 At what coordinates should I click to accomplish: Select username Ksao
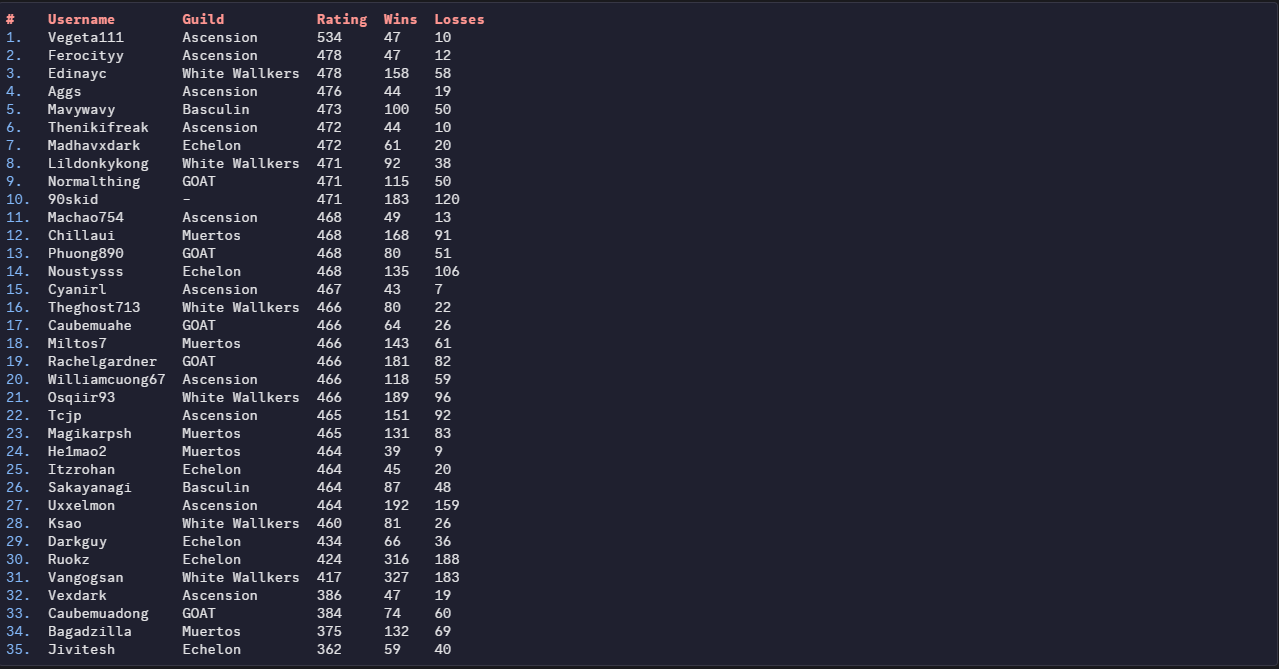coord(65,523)
